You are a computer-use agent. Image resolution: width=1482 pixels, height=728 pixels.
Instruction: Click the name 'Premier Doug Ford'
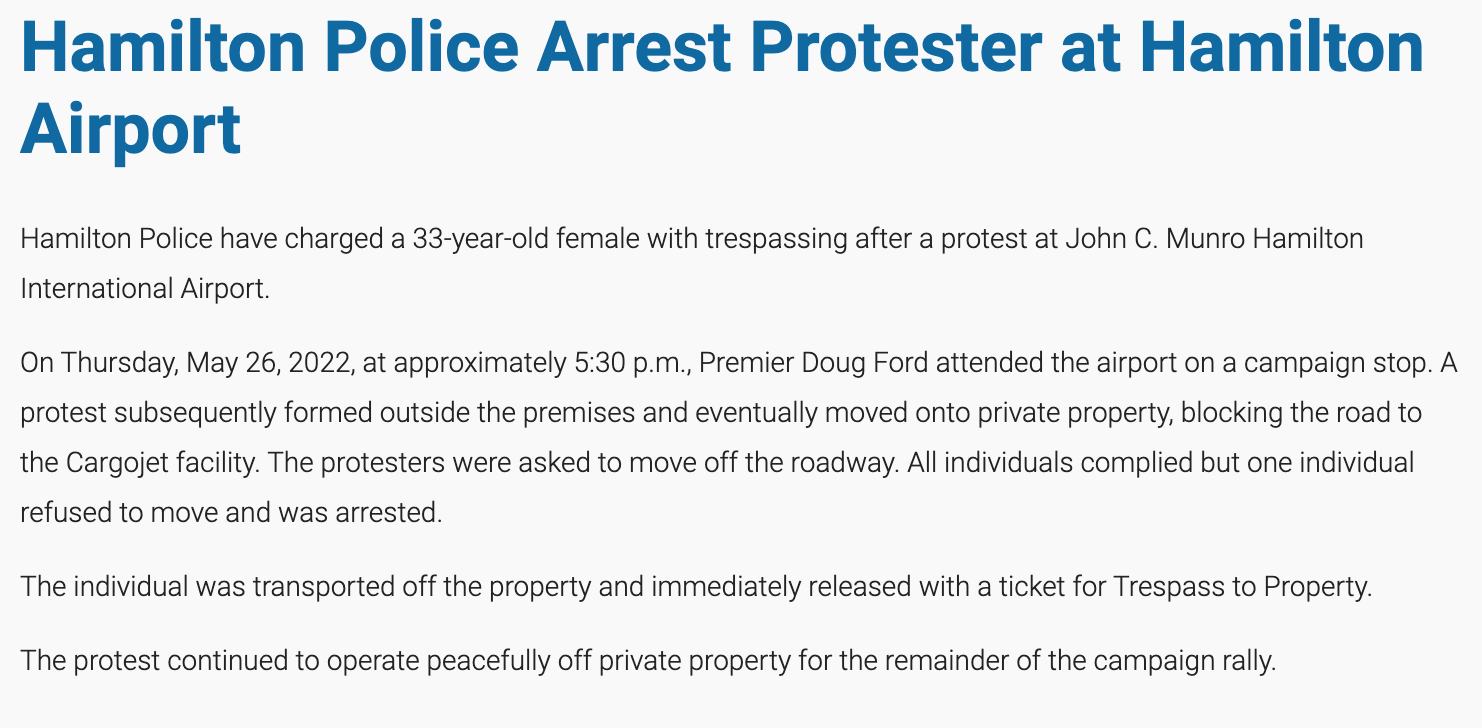pos(815,362)
